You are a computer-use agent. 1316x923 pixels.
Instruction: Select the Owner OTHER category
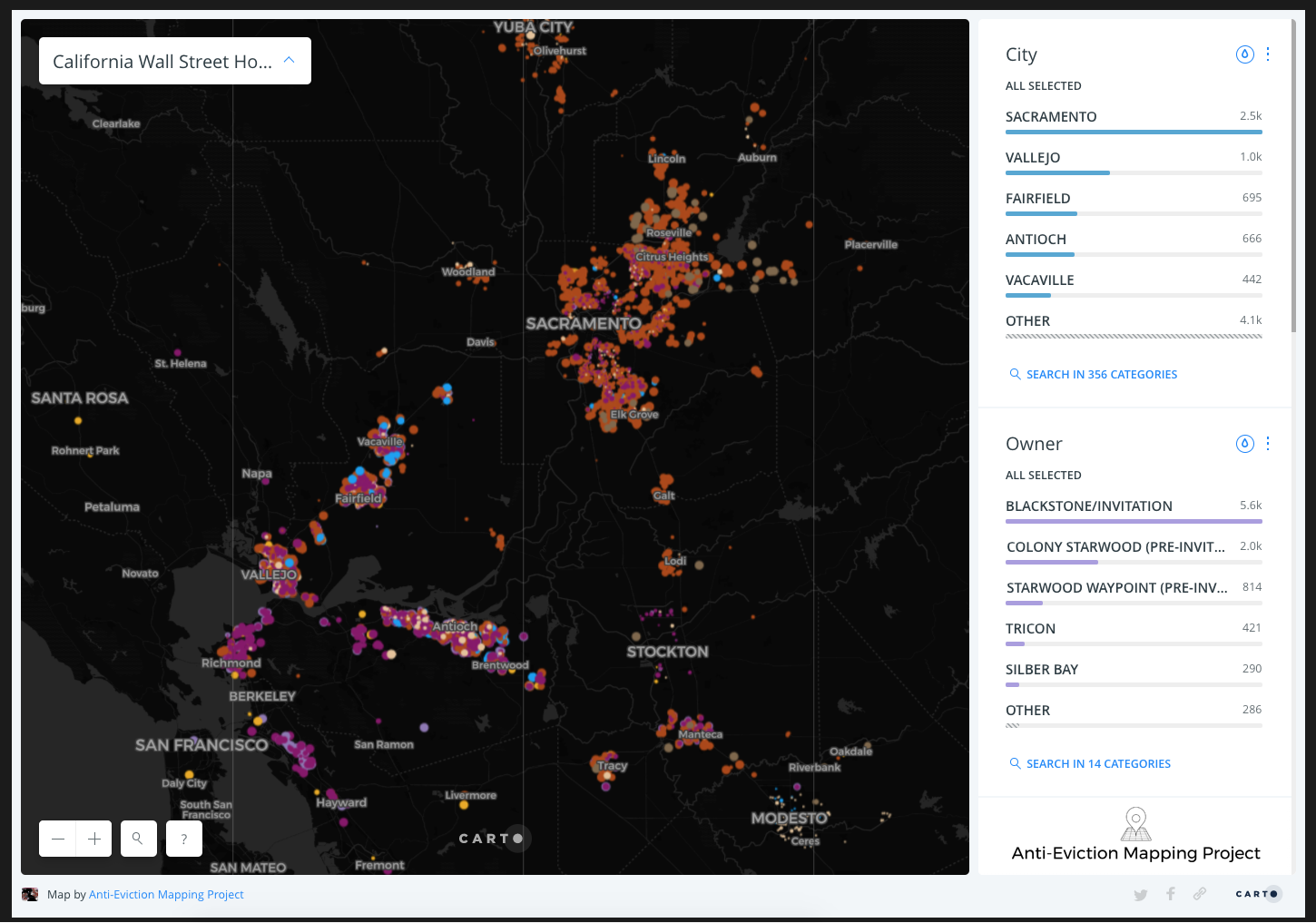[x=1134, y=715]
